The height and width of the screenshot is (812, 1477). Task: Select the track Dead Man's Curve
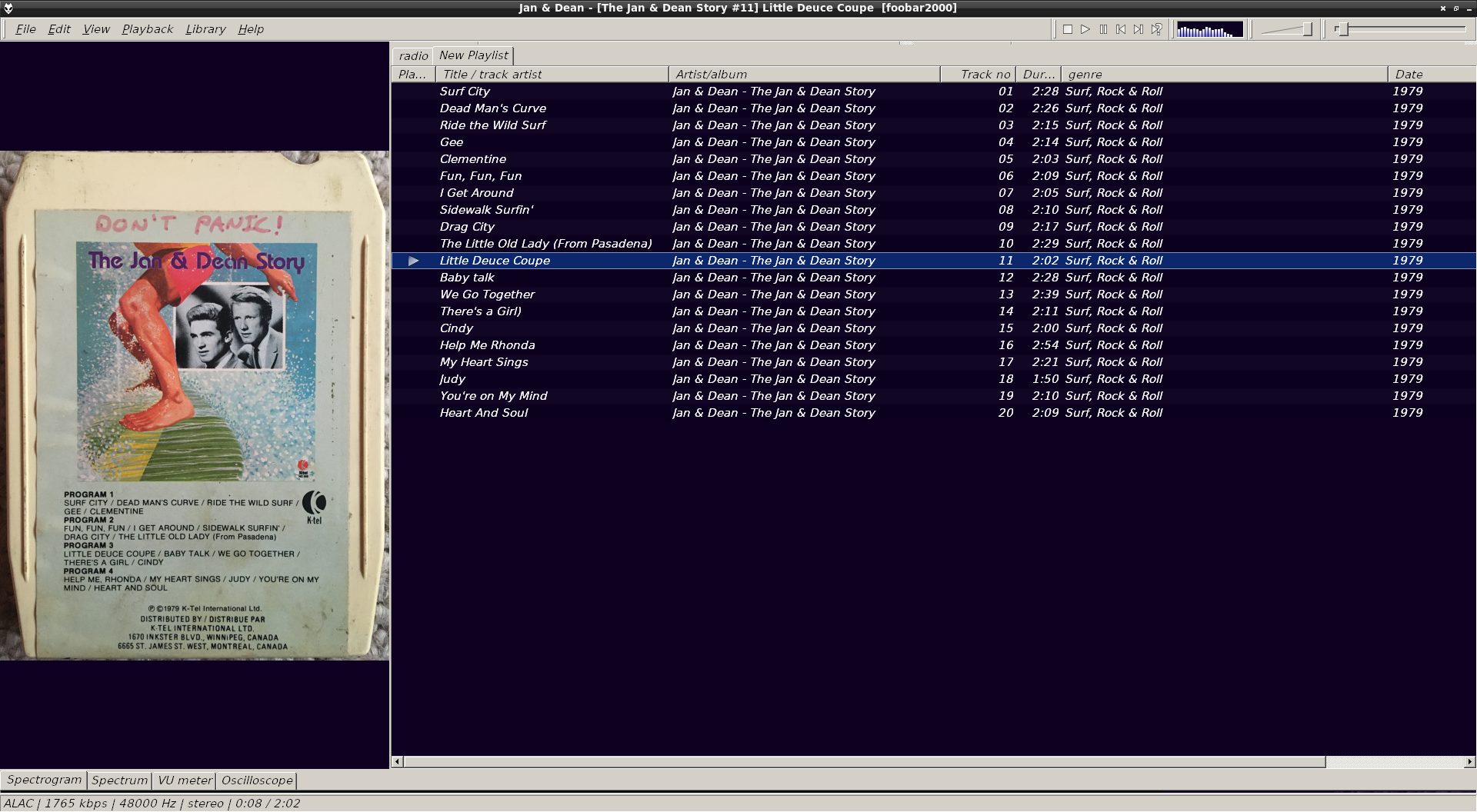(933, 108)
